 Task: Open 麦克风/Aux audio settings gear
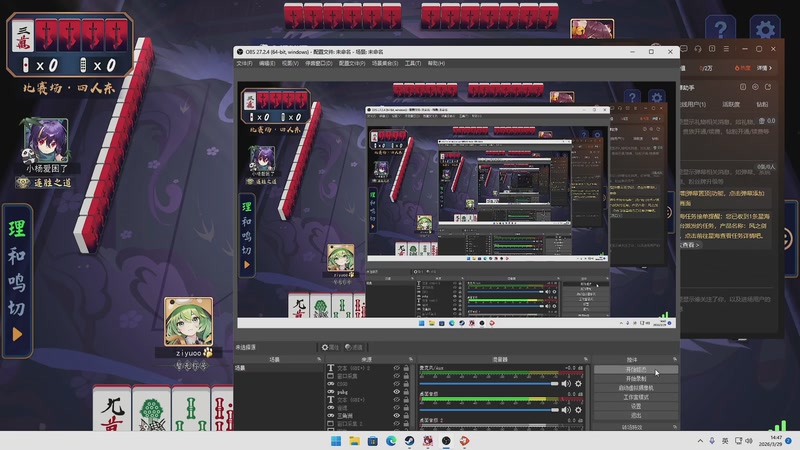[x=579, y=384]
